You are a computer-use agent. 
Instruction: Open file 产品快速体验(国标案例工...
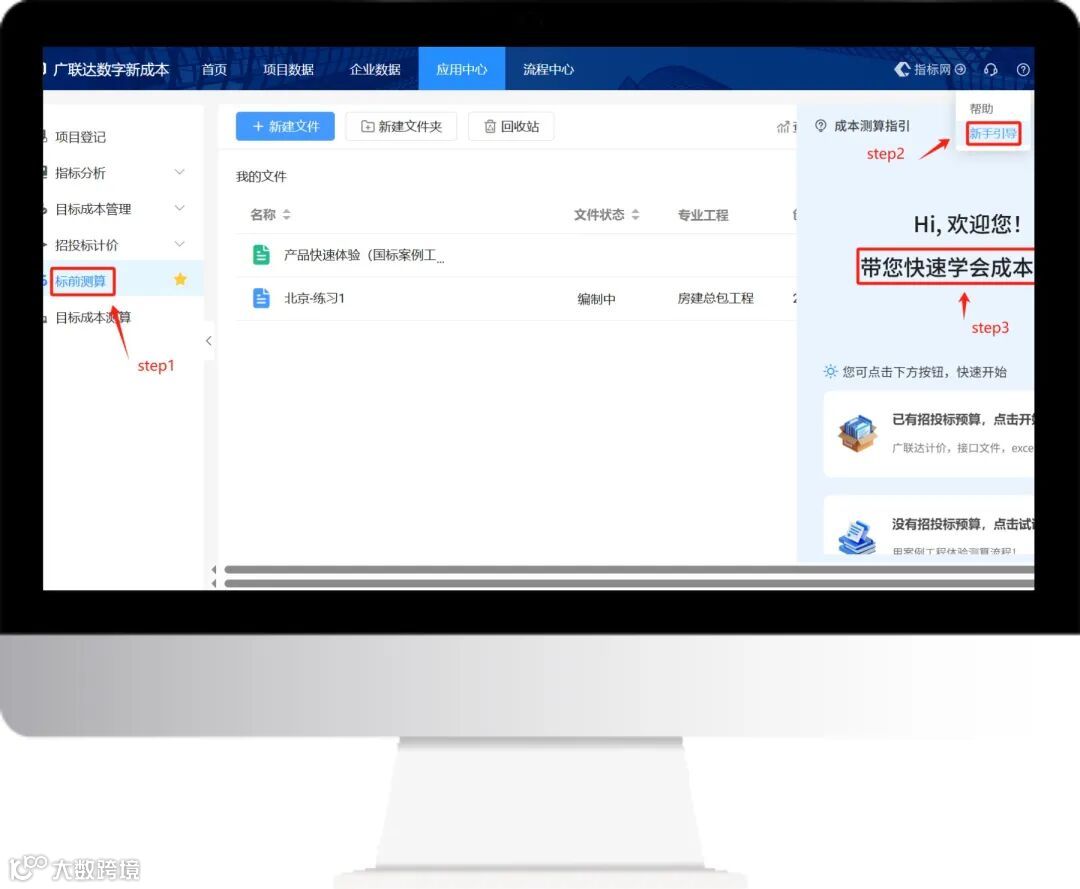[x=364, y=255]
